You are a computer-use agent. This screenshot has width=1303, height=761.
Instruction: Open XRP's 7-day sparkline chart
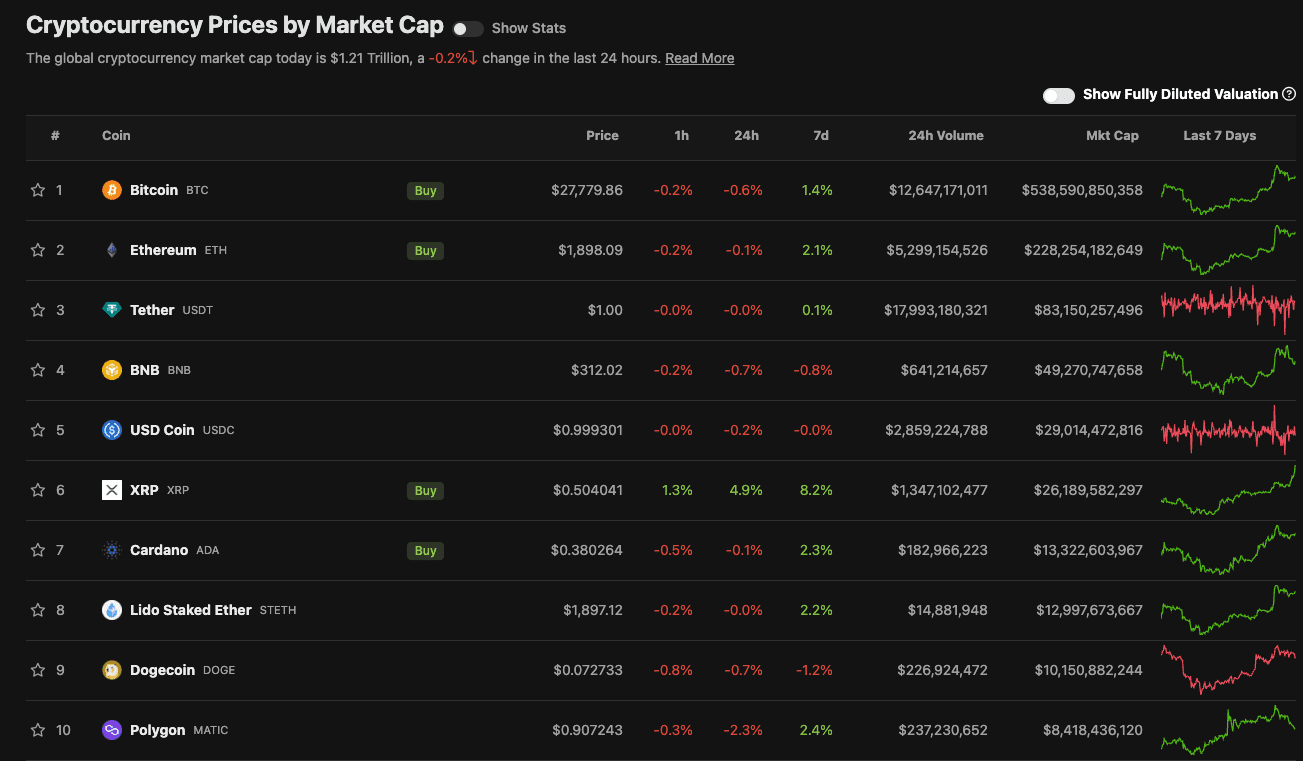point(1228,490)
